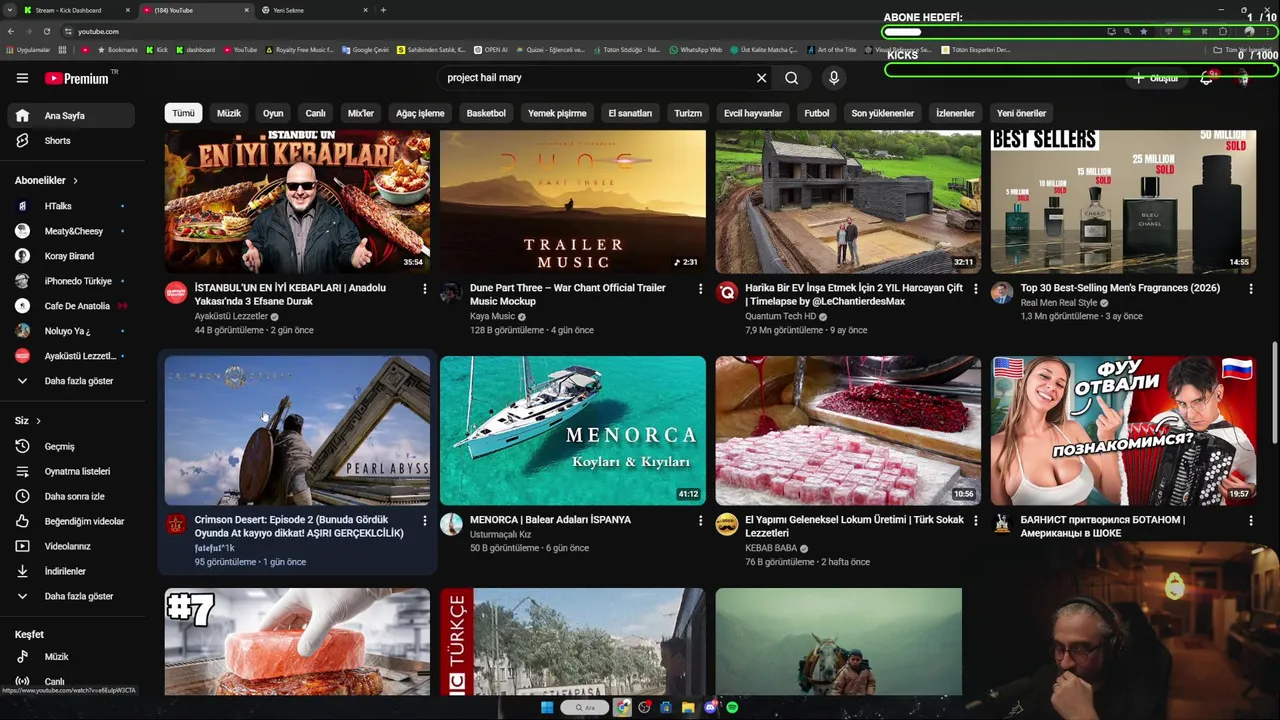
Task: Click Quantum Tech HD channel avatar
Action: [727, 292]
